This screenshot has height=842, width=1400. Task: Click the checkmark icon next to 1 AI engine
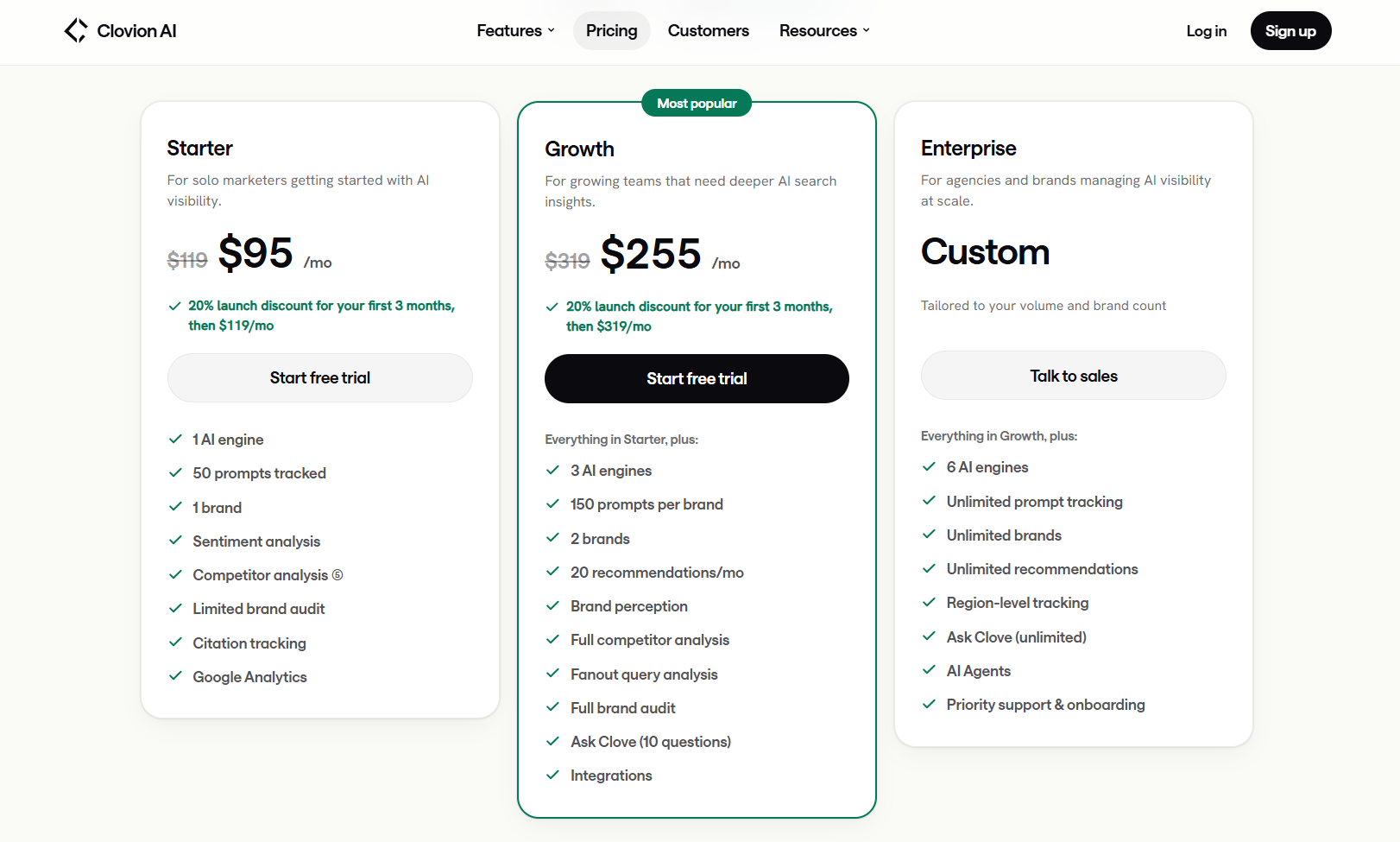pos(175,439)
